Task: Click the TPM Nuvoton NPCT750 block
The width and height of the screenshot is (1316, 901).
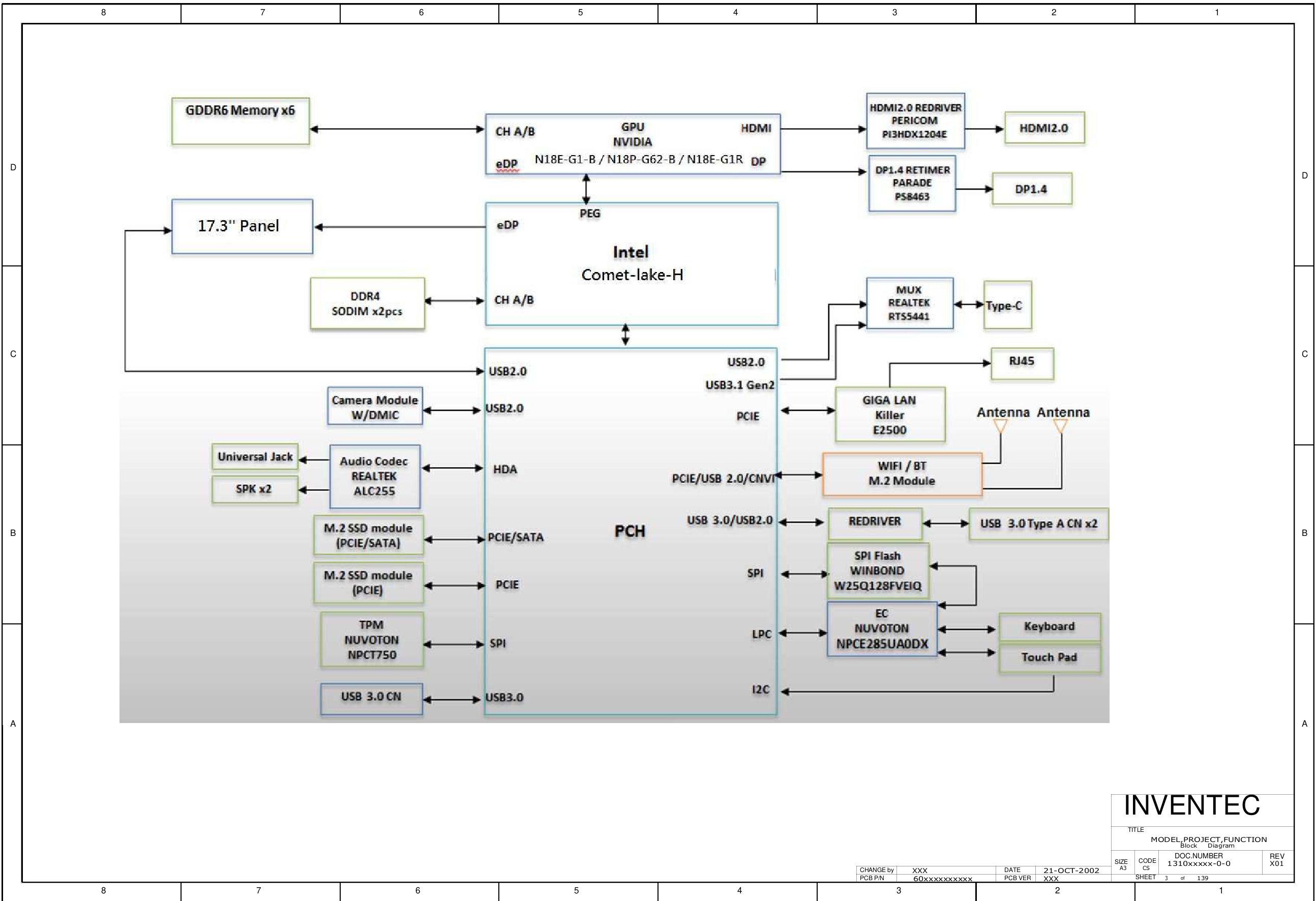Action: tap(372, 639)
